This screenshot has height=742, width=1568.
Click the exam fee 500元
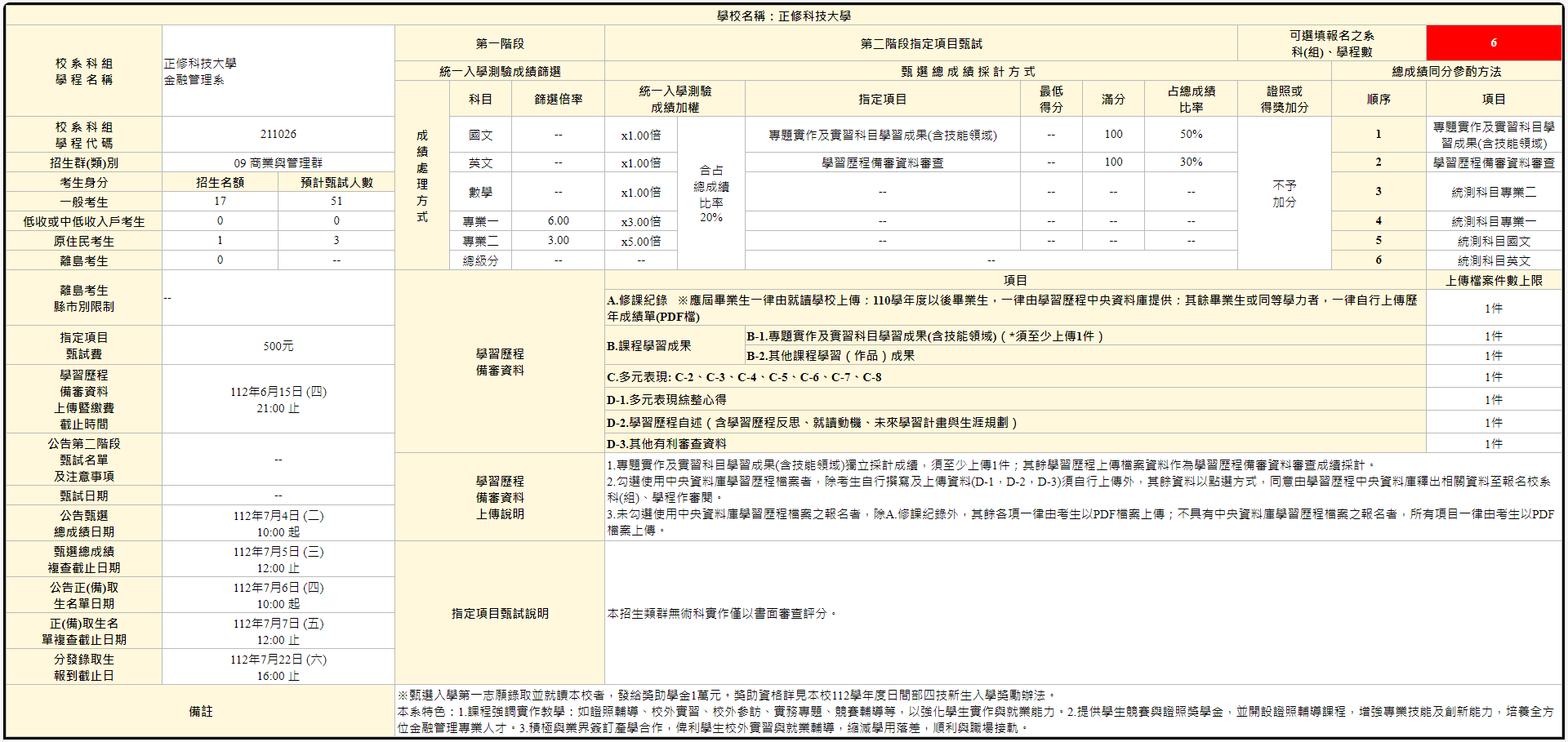[278, 345]
